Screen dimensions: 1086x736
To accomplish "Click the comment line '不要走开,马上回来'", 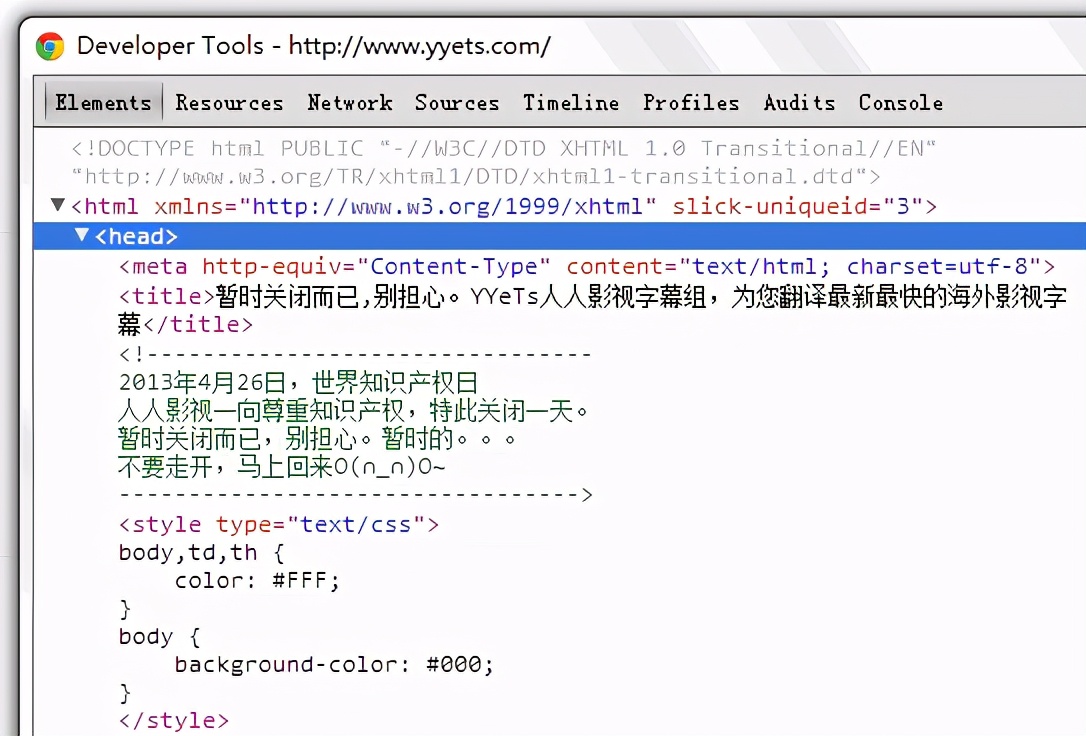I will (281, 467).
